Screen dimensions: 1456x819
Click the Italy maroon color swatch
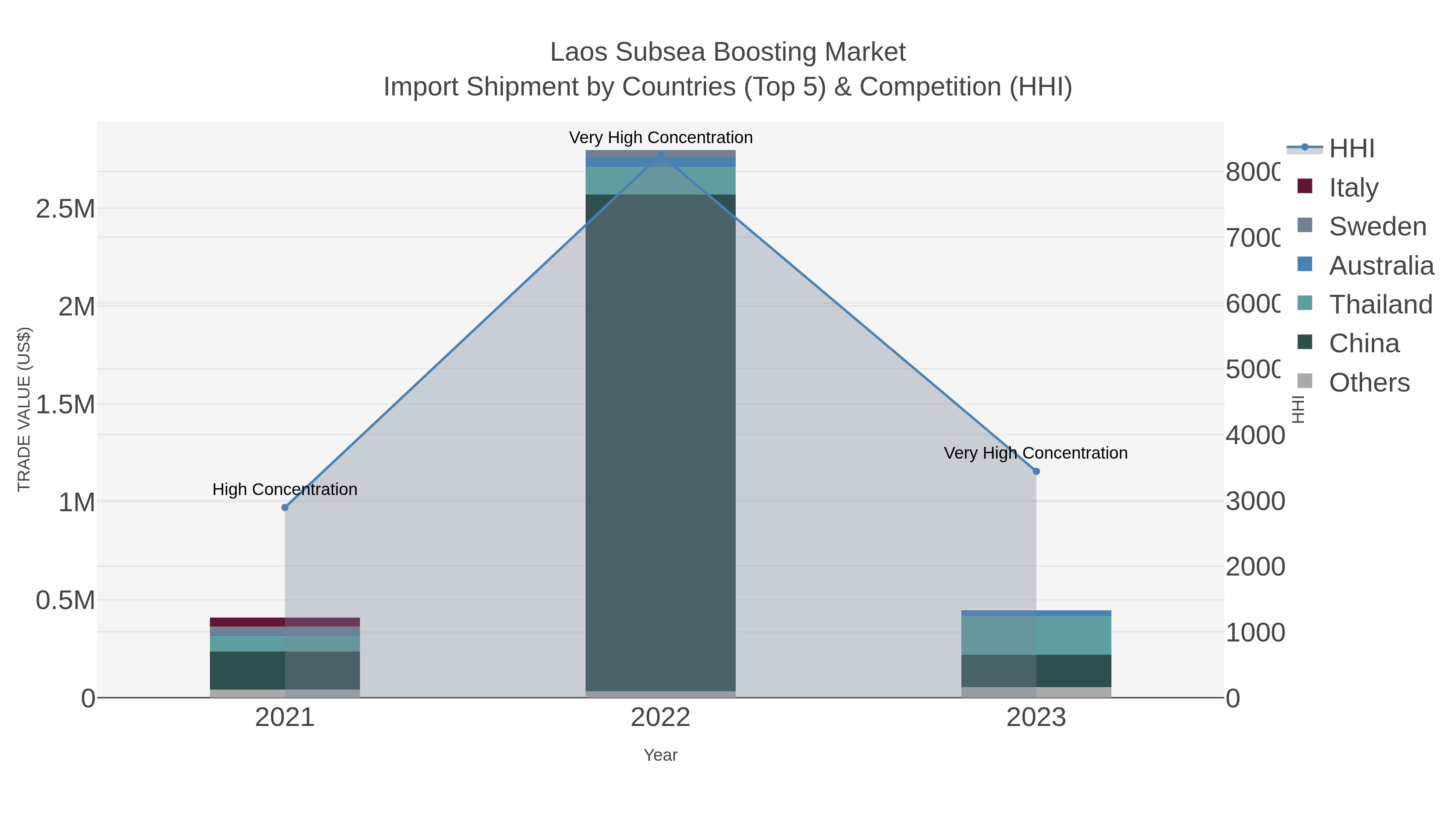(1304, 186)
